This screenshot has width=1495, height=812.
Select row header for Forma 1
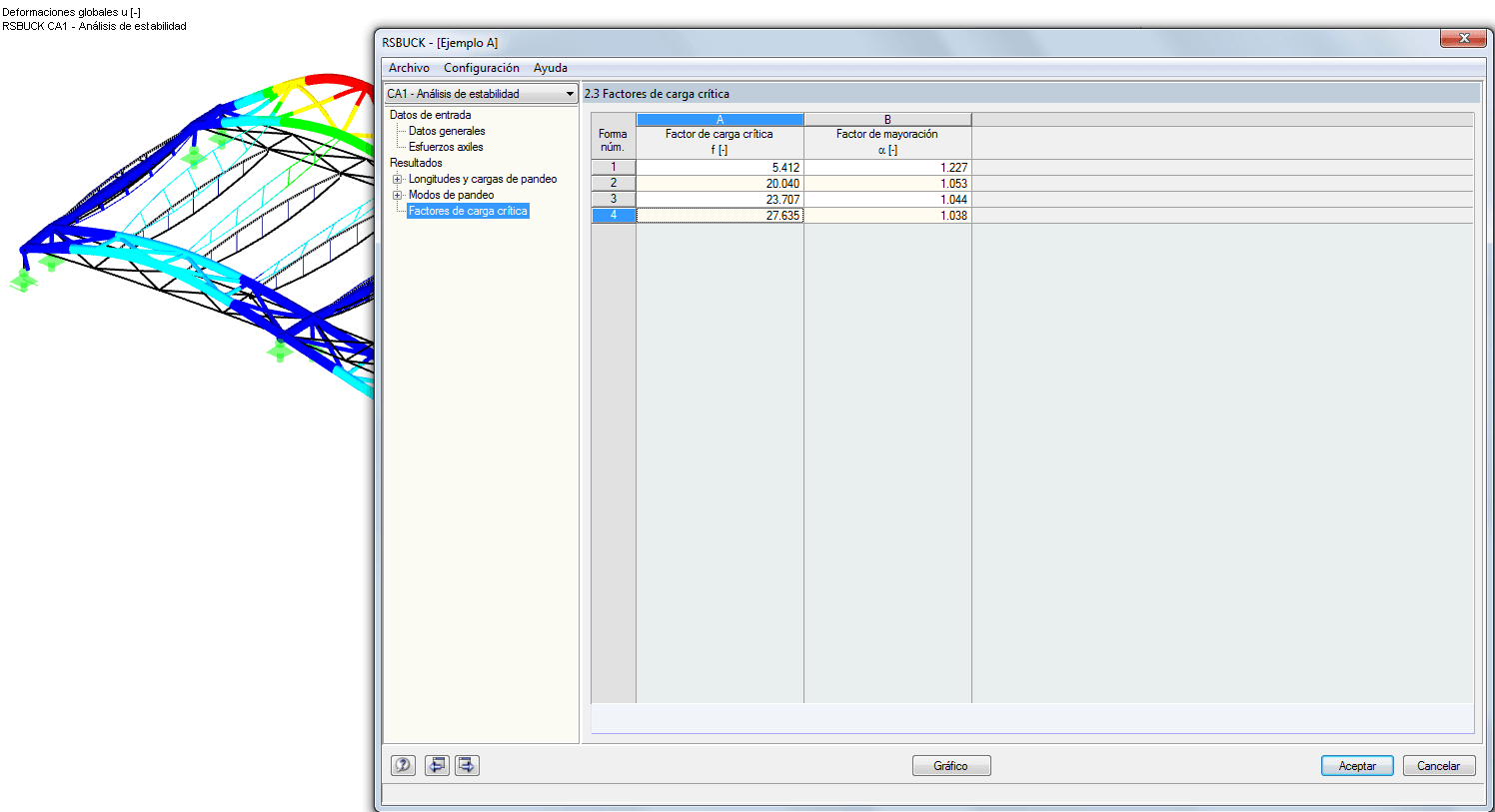(614, 167)
